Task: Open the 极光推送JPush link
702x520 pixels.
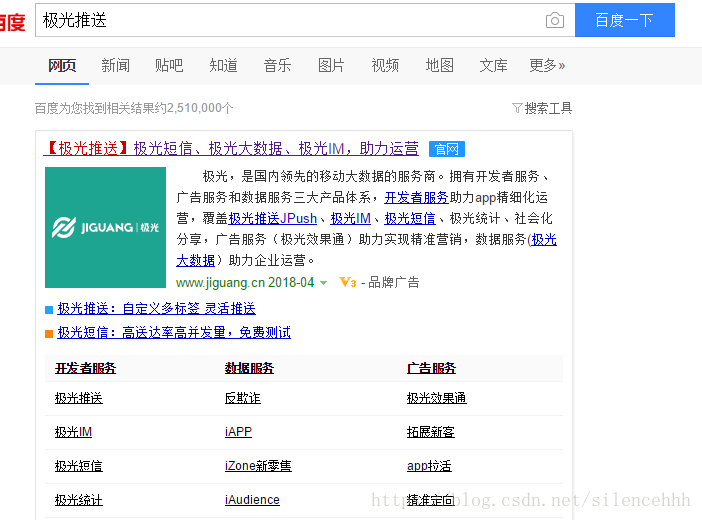Action: (x=273, y=219)
